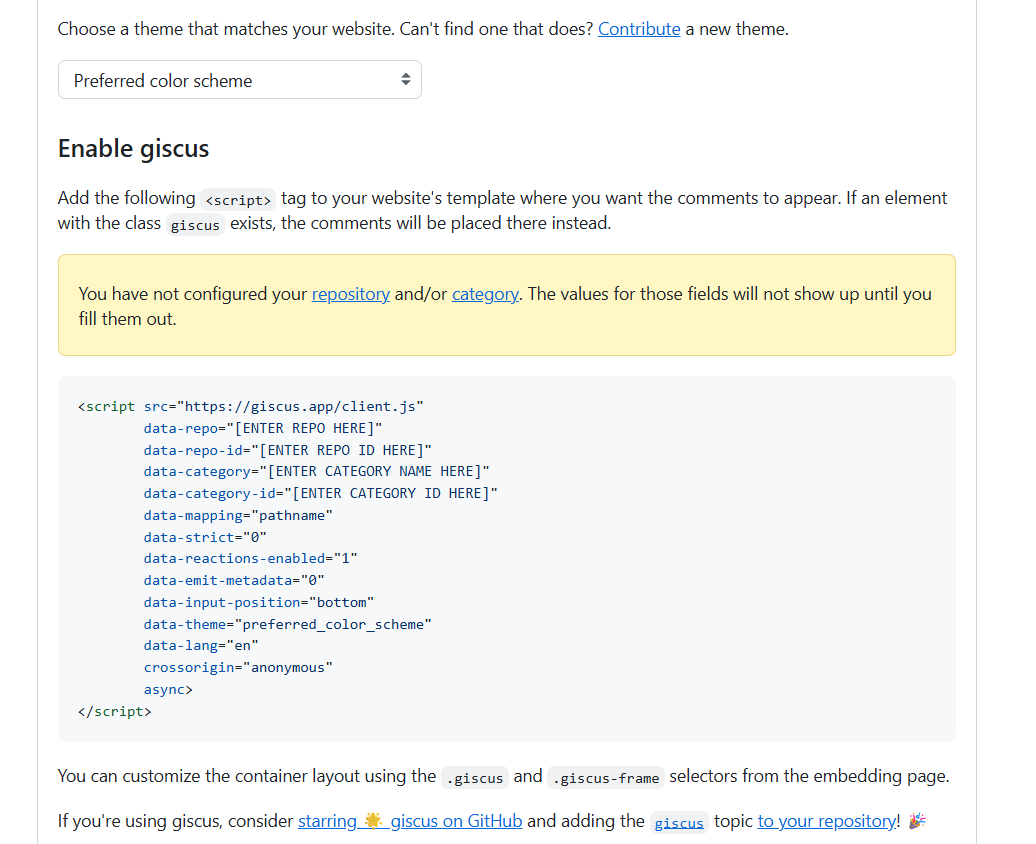Click the data-category-id code line
This screenshot has height=844, width=1036.
(320, 493)
